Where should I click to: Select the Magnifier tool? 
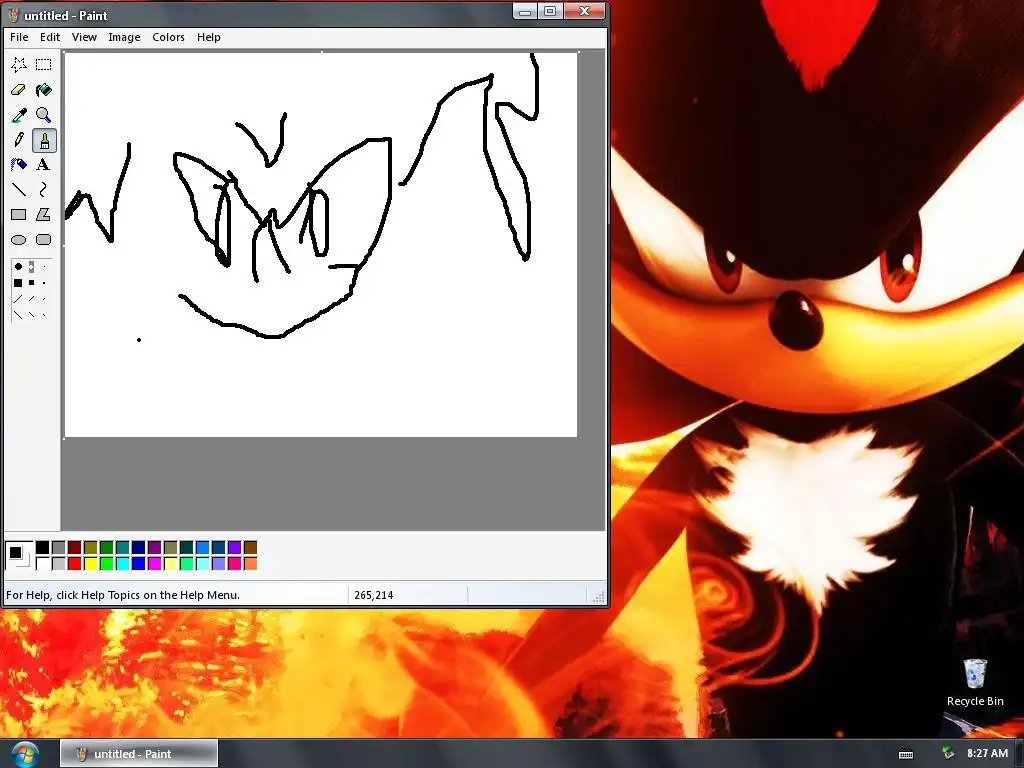(x=44, y=115)
